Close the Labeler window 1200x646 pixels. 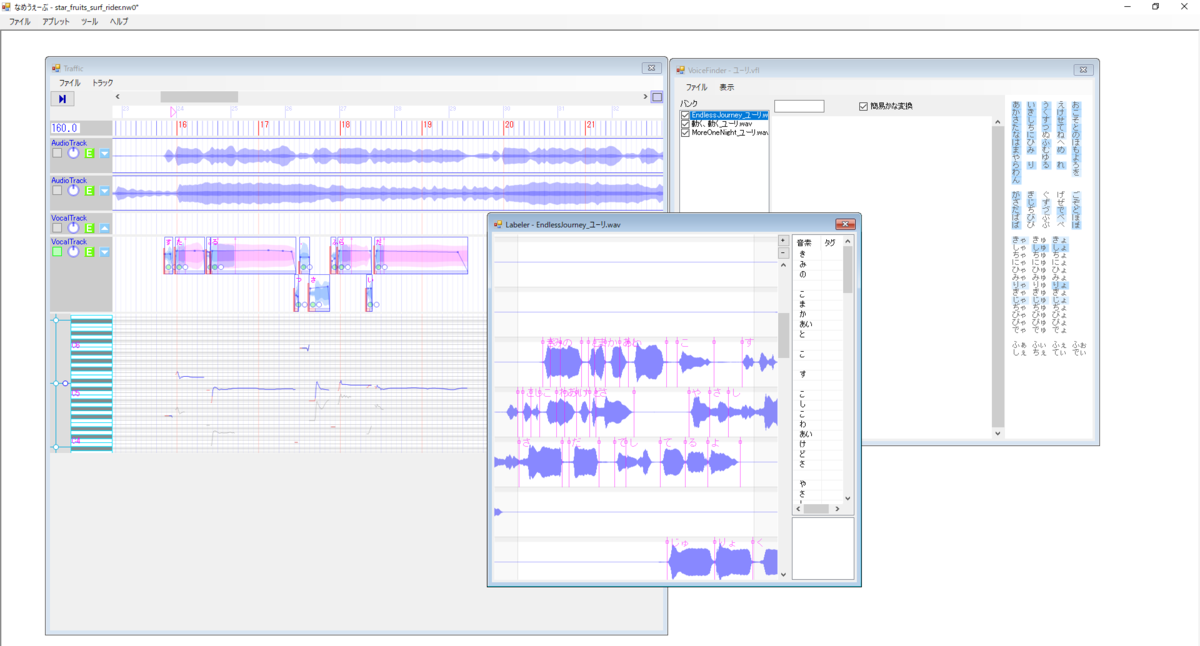[845, 225]
